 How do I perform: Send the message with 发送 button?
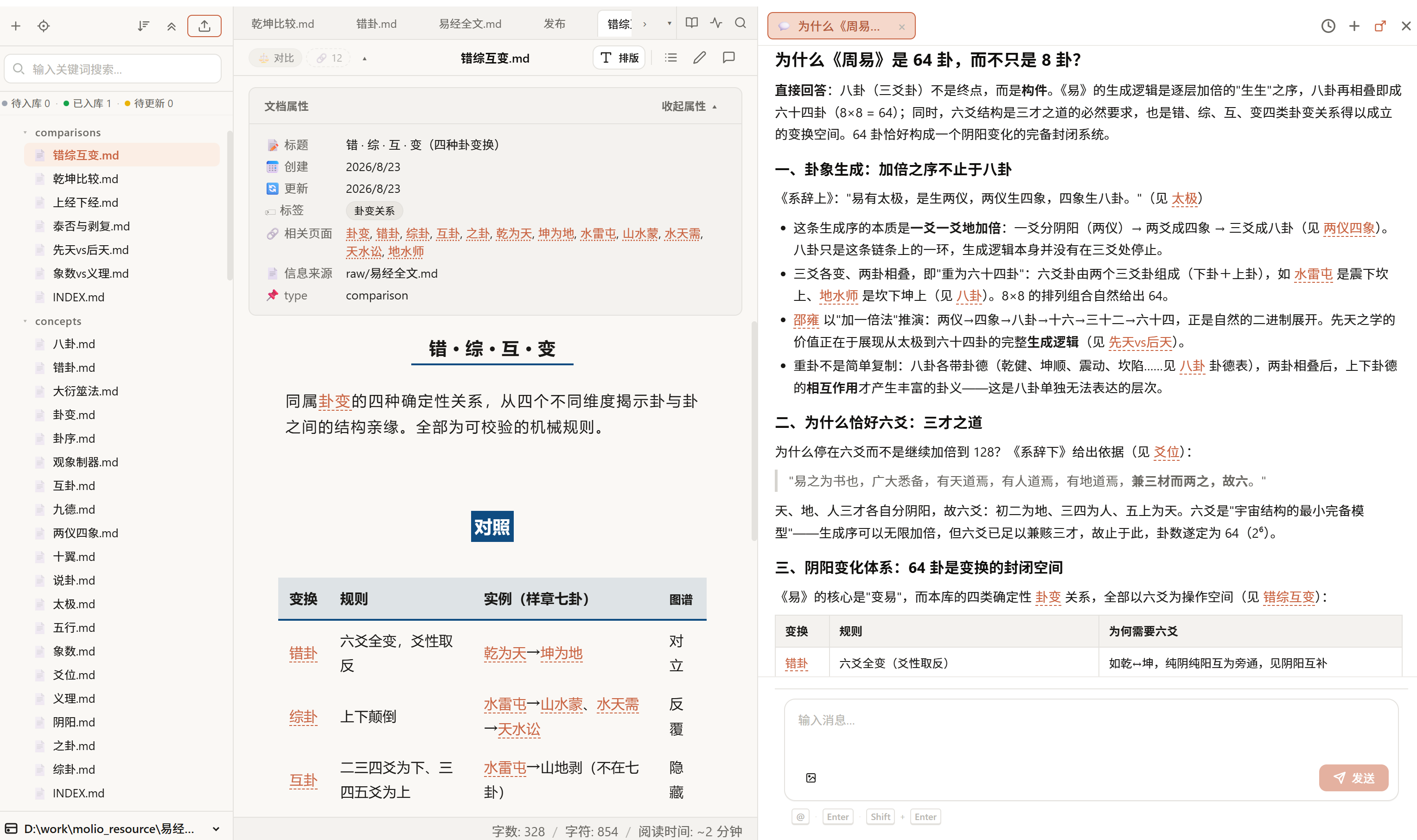click(x=1353, y=778)
